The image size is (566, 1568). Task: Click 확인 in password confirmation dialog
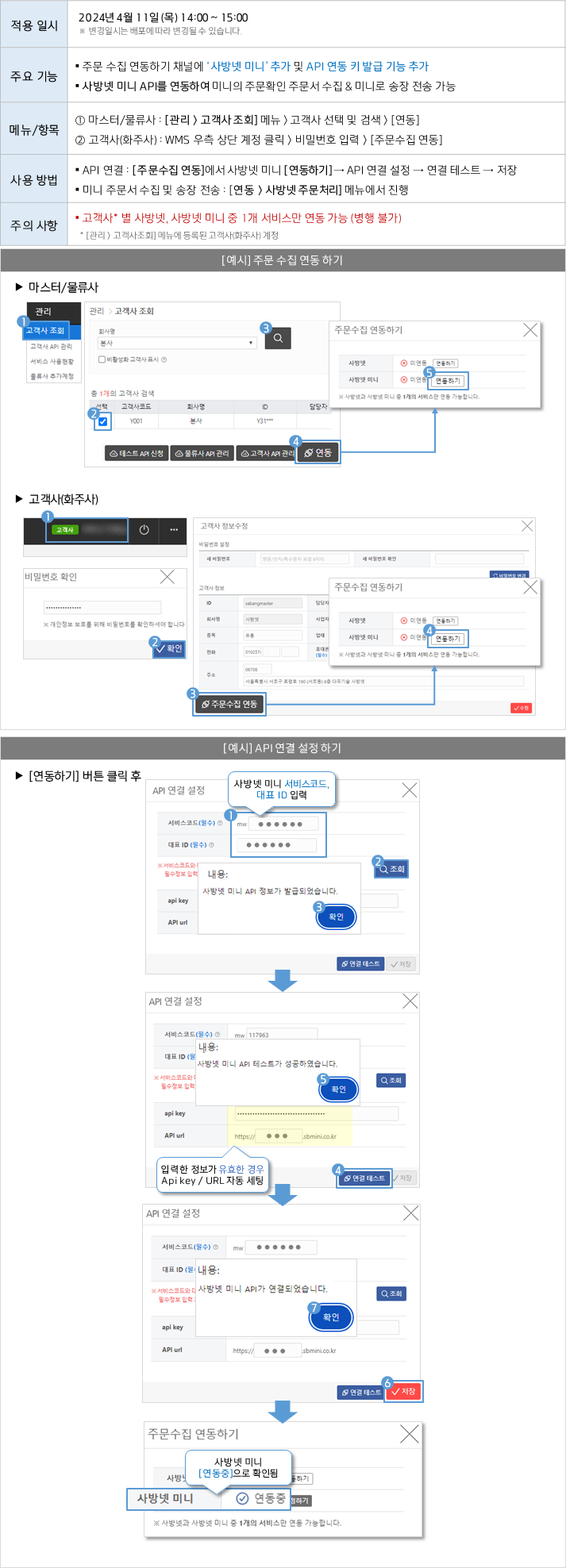click(169, 648)
